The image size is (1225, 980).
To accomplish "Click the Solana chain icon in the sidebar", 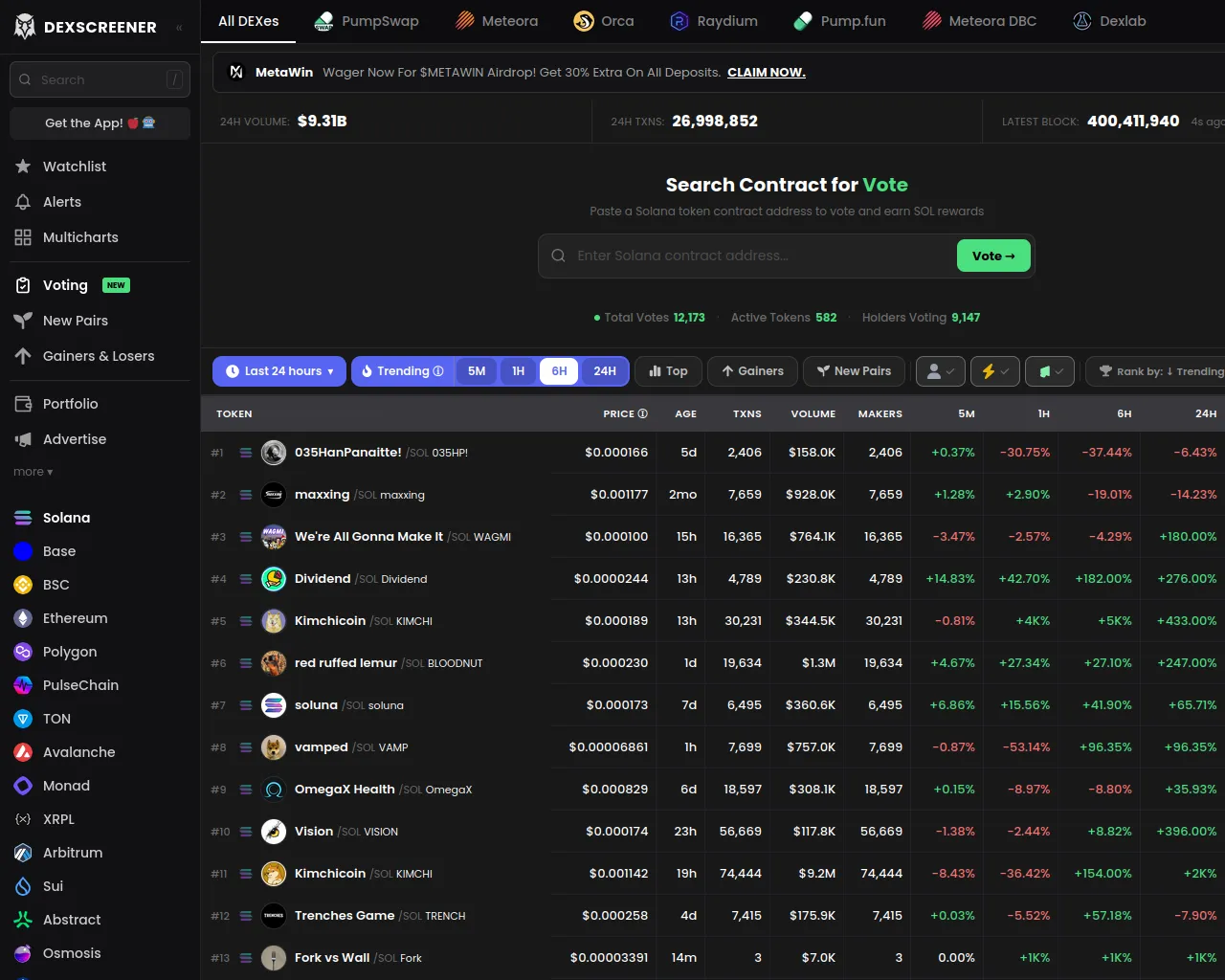I will coord(23,518).
